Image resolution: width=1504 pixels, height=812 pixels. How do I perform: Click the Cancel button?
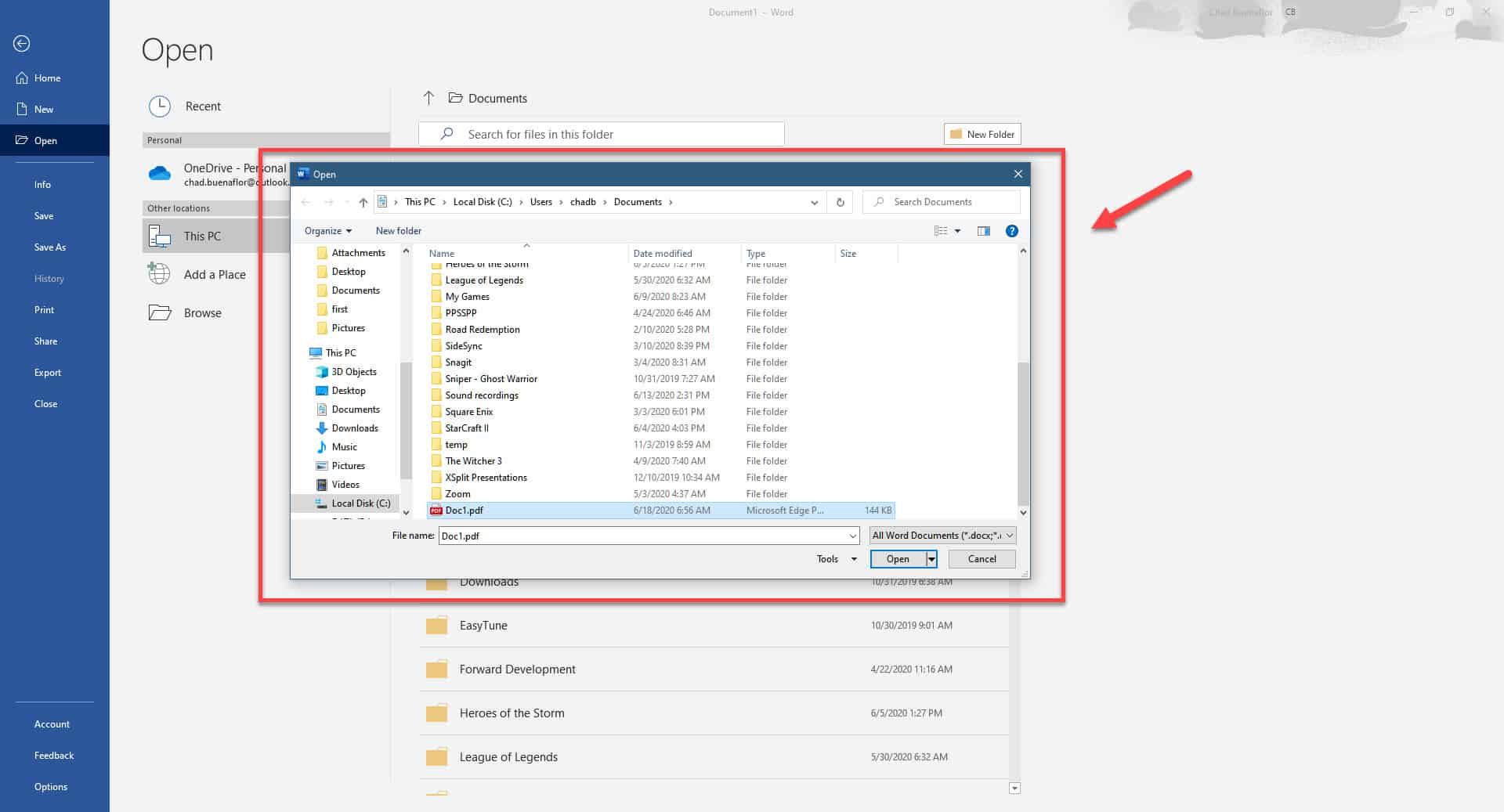[982, 558]
